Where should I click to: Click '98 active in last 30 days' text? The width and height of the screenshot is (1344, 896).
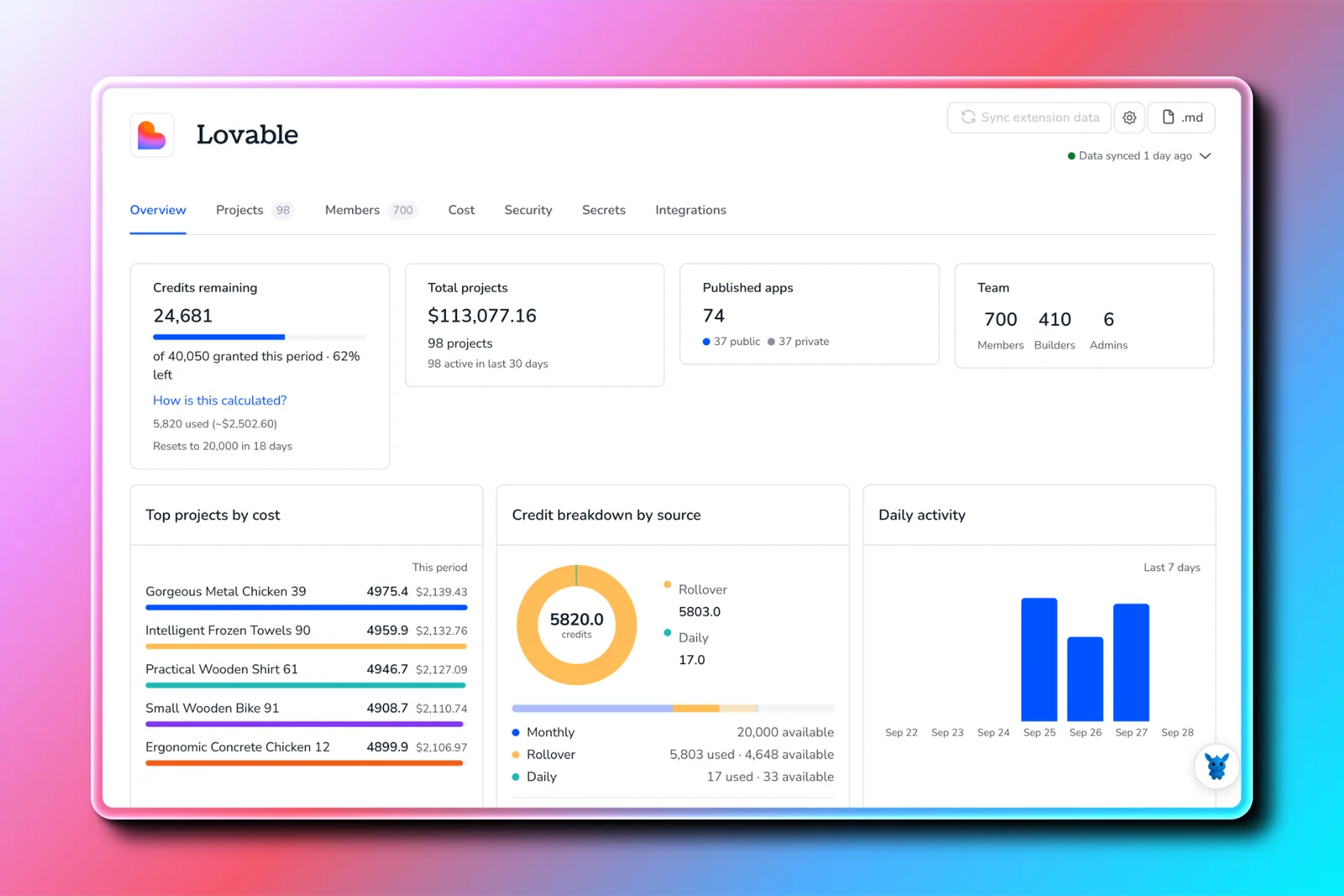point(488,364)
